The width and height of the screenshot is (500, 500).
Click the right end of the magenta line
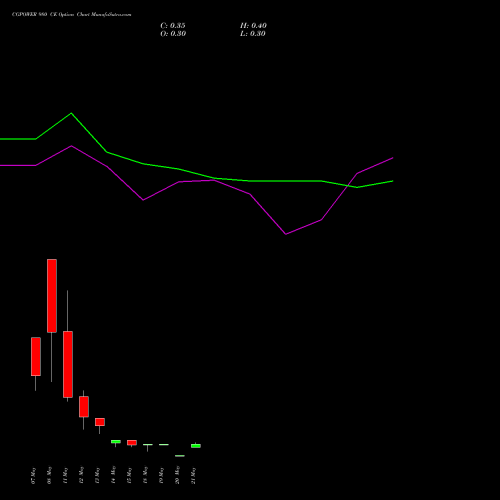pyautogui.click(x=393, y=158)
